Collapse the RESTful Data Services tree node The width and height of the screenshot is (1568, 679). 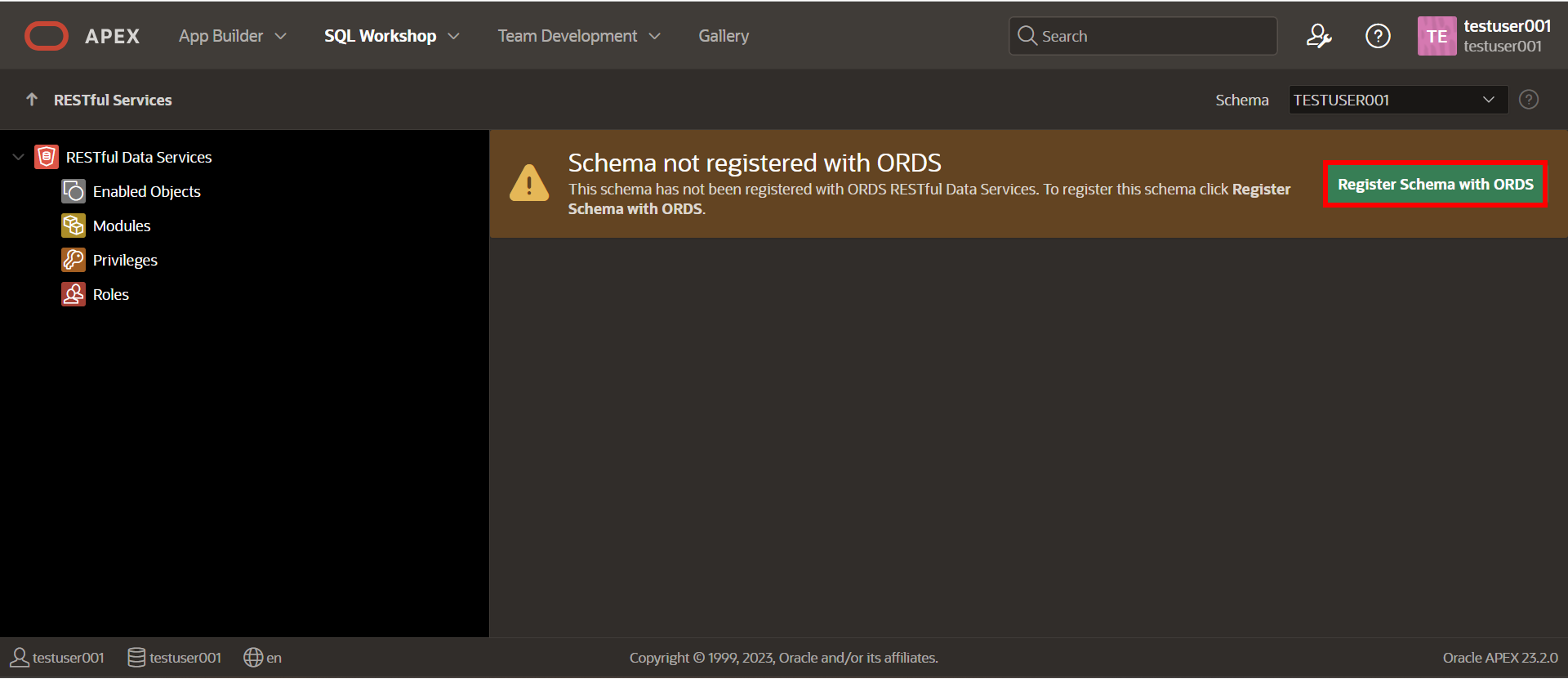point(19,157)
